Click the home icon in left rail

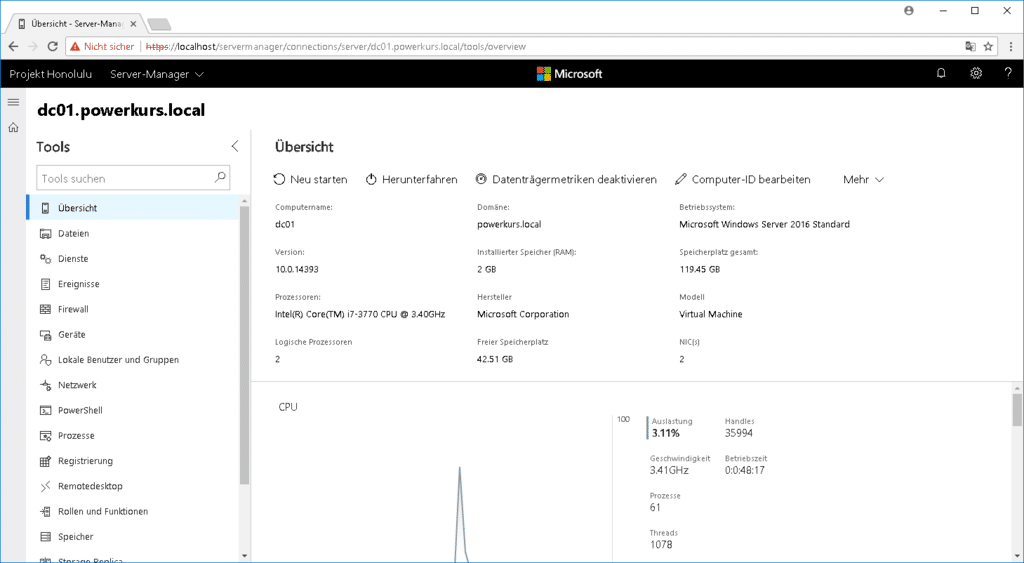click(13, 127)
